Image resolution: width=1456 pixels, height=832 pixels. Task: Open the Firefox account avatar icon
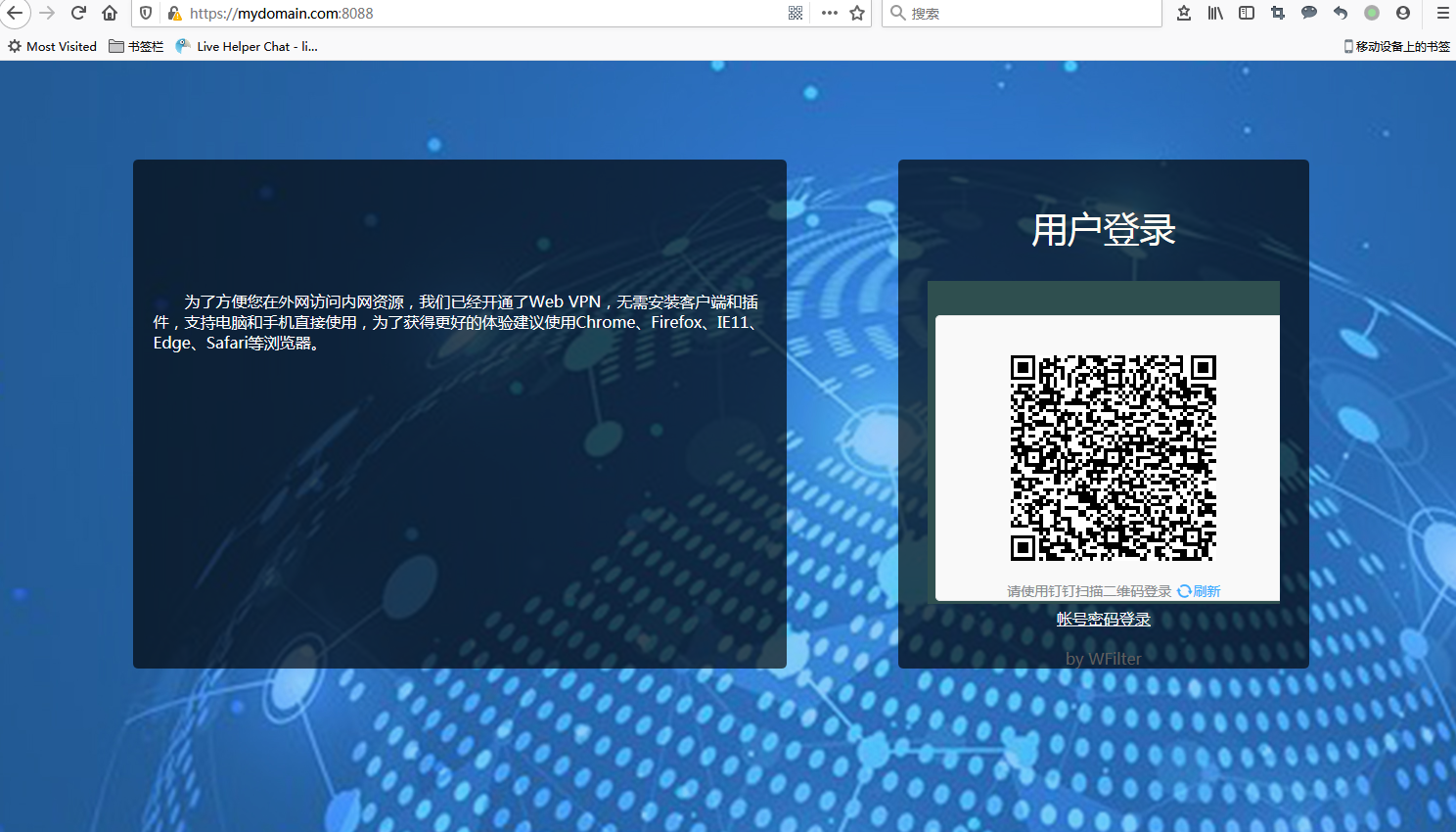[x=1403, y=13]
